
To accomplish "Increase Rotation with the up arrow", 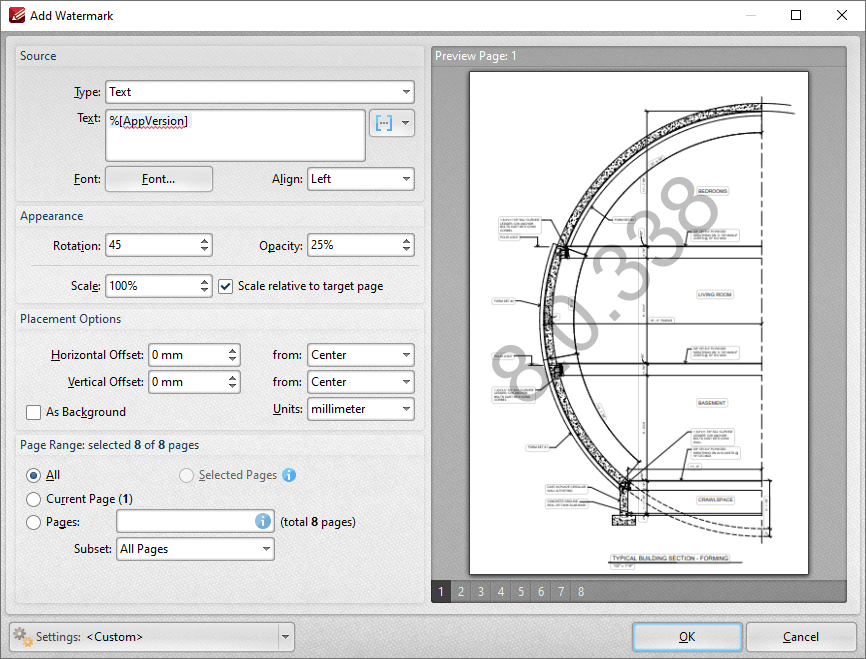I will (x=204, y=241).
